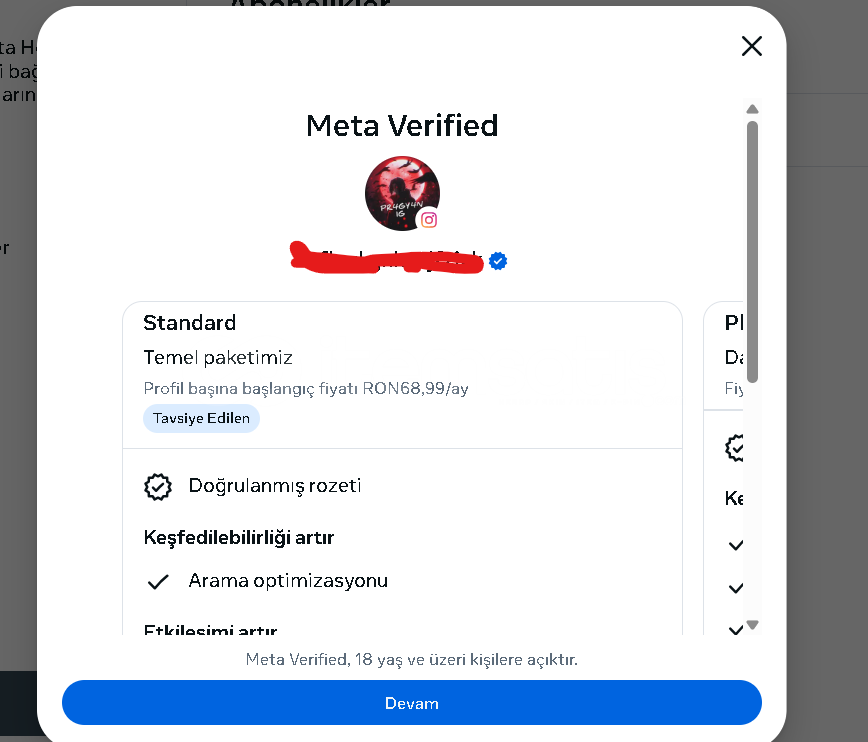The height and width of the screenshot is (742, 868).
Task: Select the Standard plan heading
Action: pyautogui.click(x=190, y=322)
